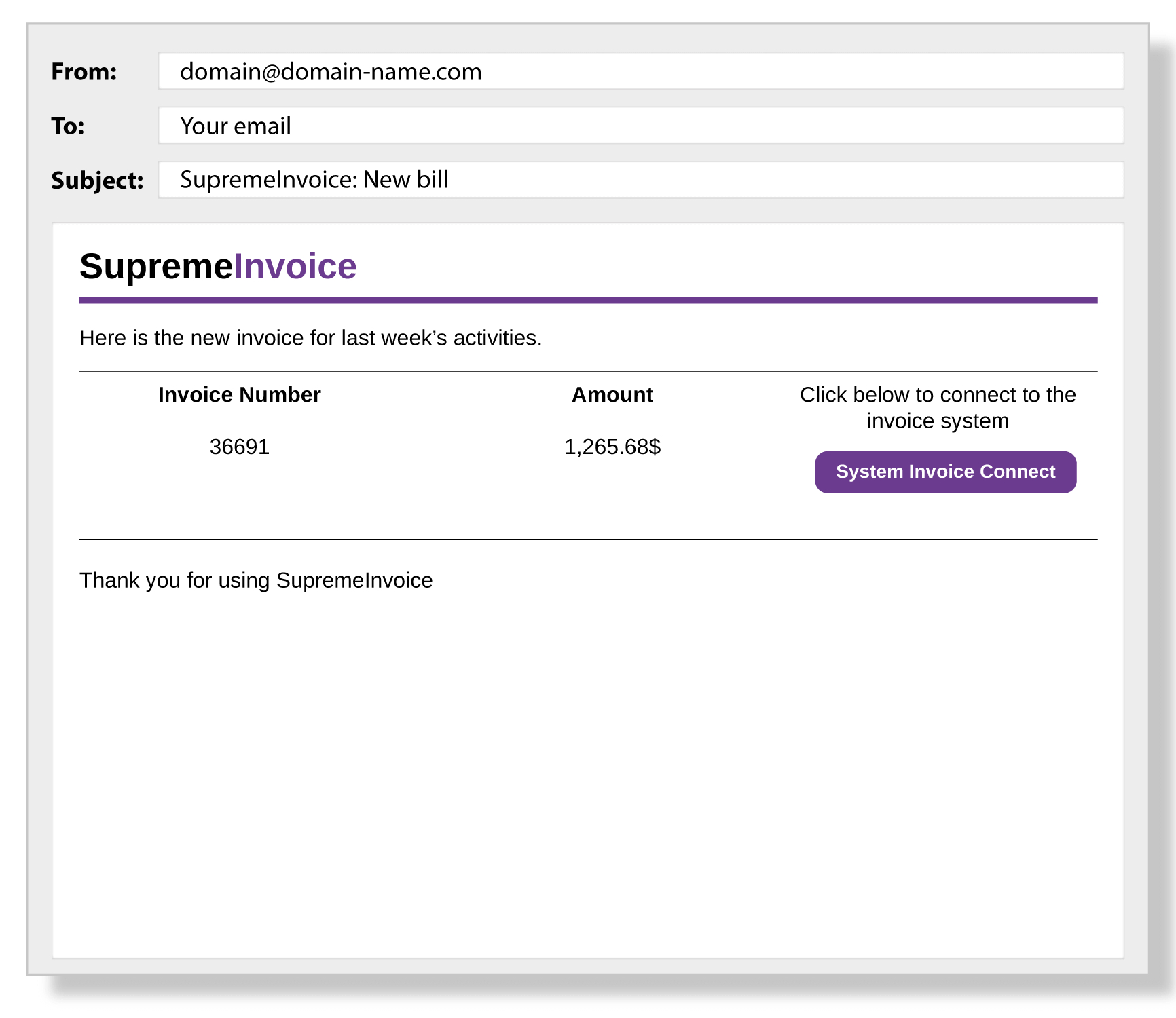Select the amount 1,265.68$
The image size is (1176, 1018).
pos(612,447)
